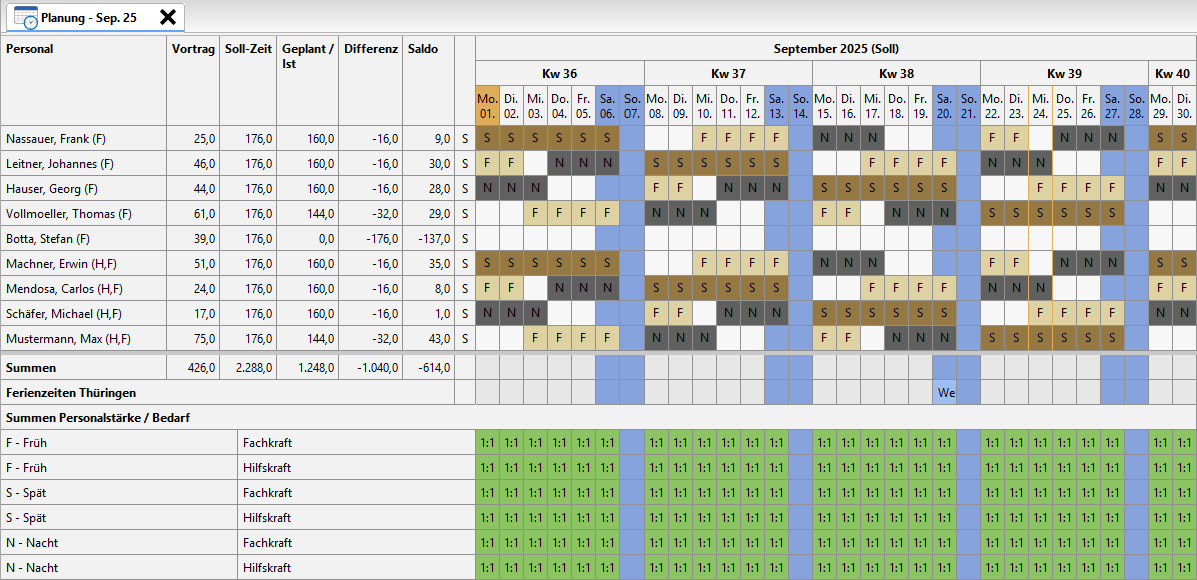
Task: Select the Planung - Sep. 25 tab label
Action: tap(89, 18)
